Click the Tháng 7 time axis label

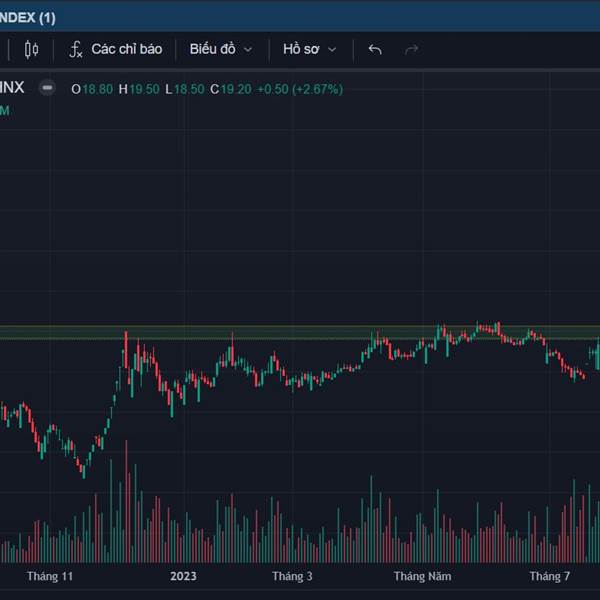549,576
